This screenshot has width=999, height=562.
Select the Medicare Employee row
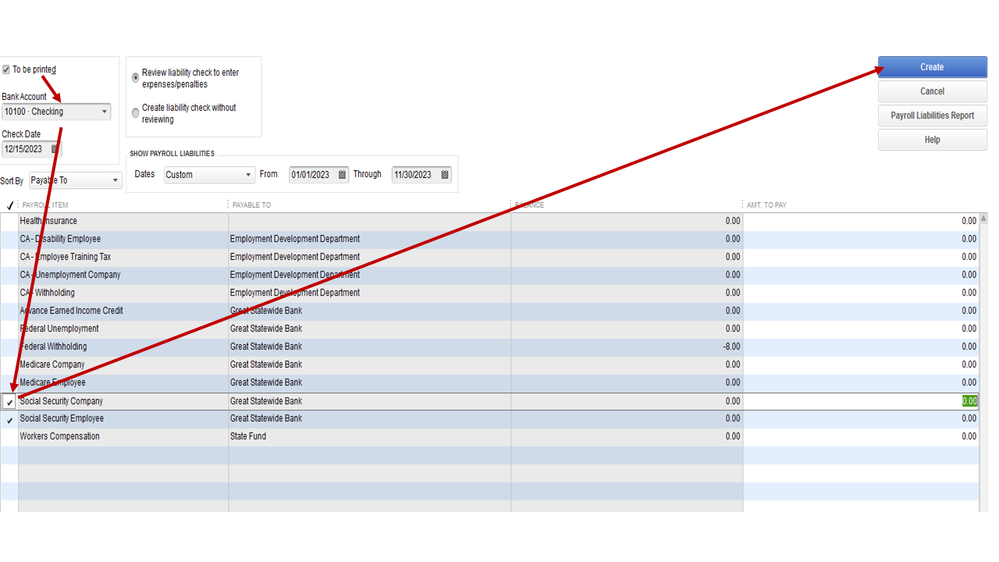click(x=489, y=382)
